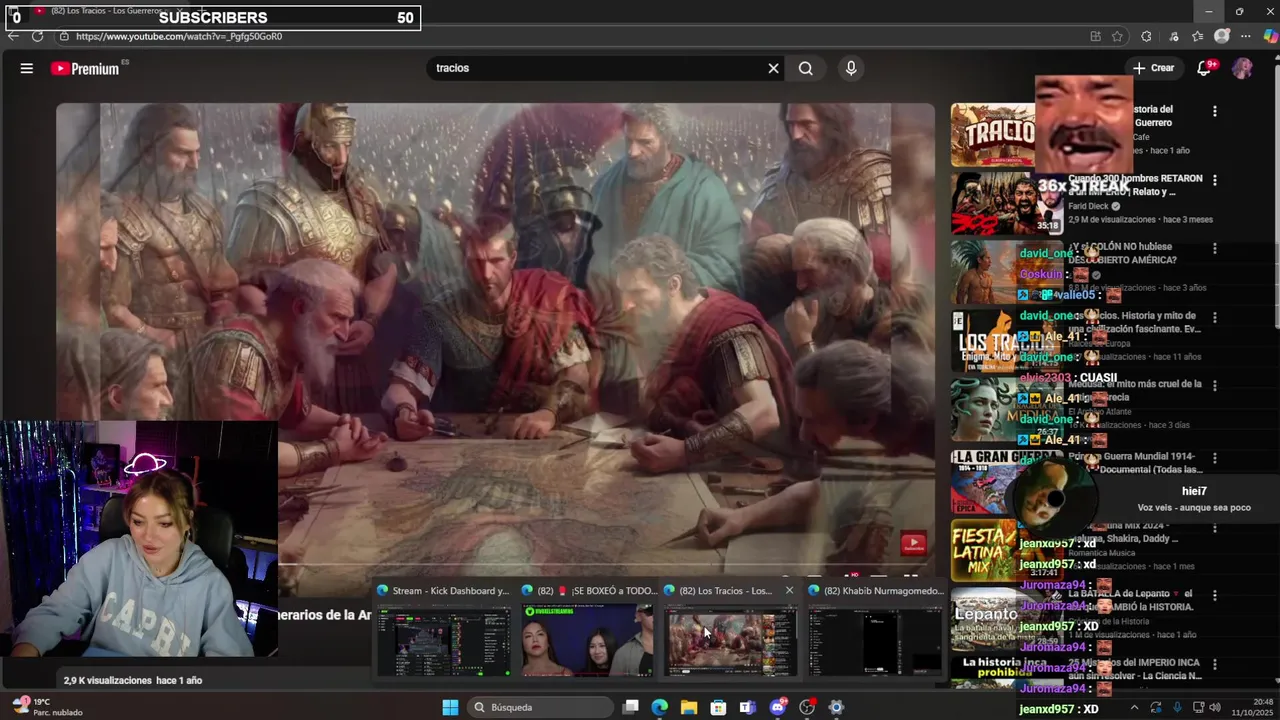Open the YouTube guide hamburger menu
1280x720 pixels.
[x=27, y=68]
